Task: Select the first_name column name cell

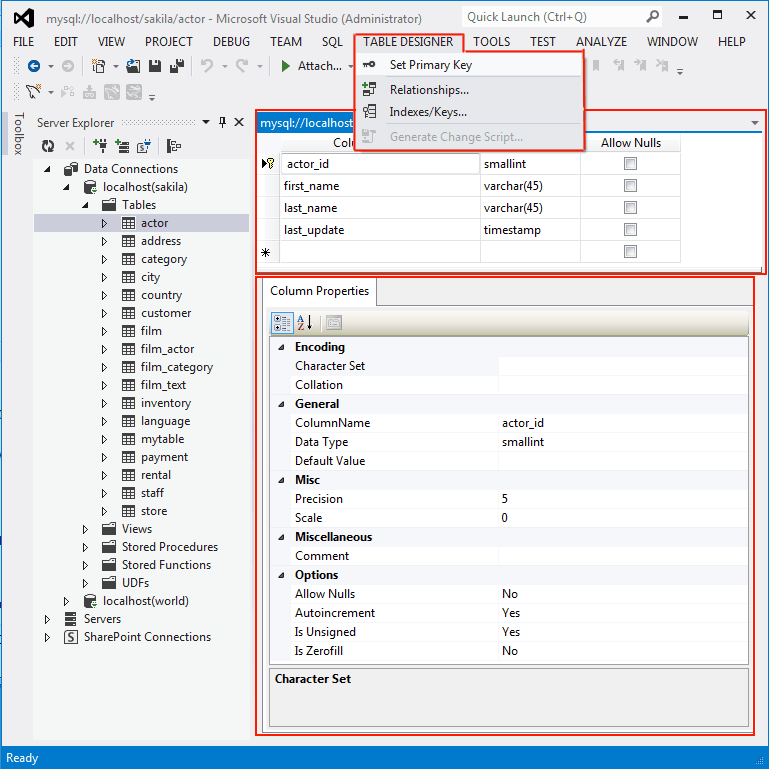Action: (x=380, y=186)
